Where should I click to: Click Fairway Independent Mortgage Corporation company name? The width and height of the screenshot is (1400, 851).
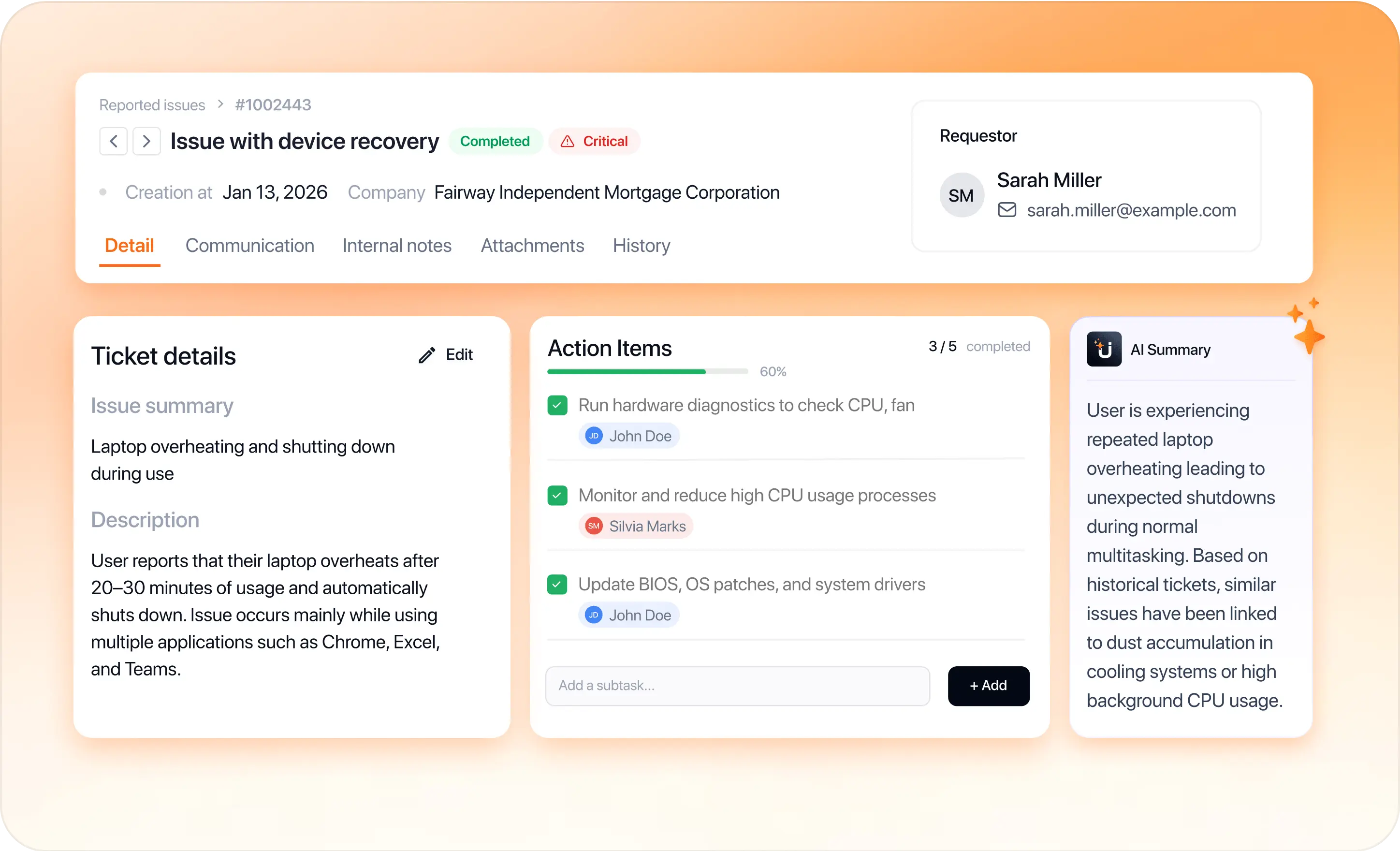(x=607, y=193)
